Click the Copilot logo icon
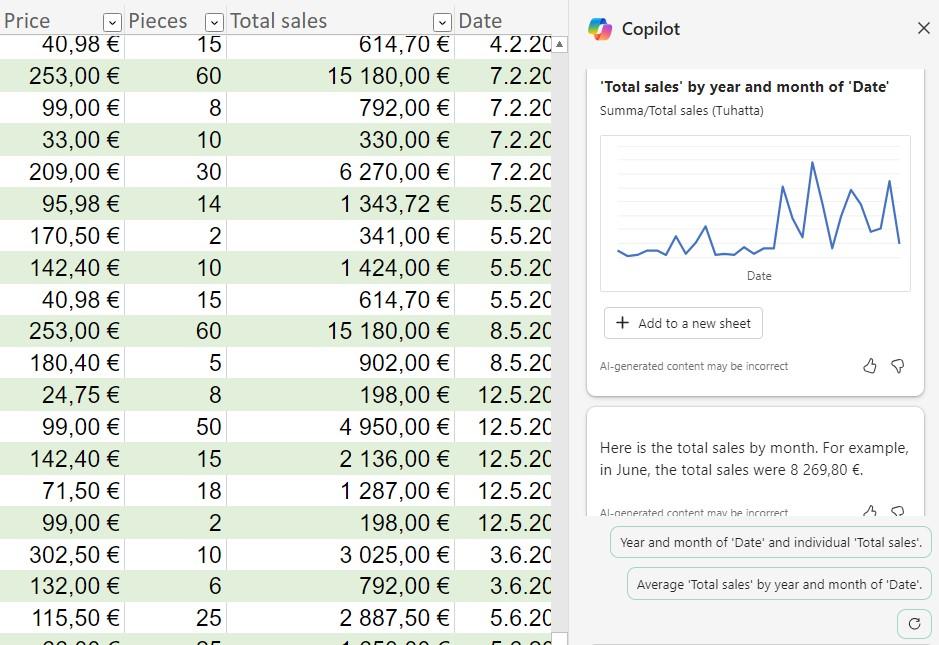 [x=600, y=29]
